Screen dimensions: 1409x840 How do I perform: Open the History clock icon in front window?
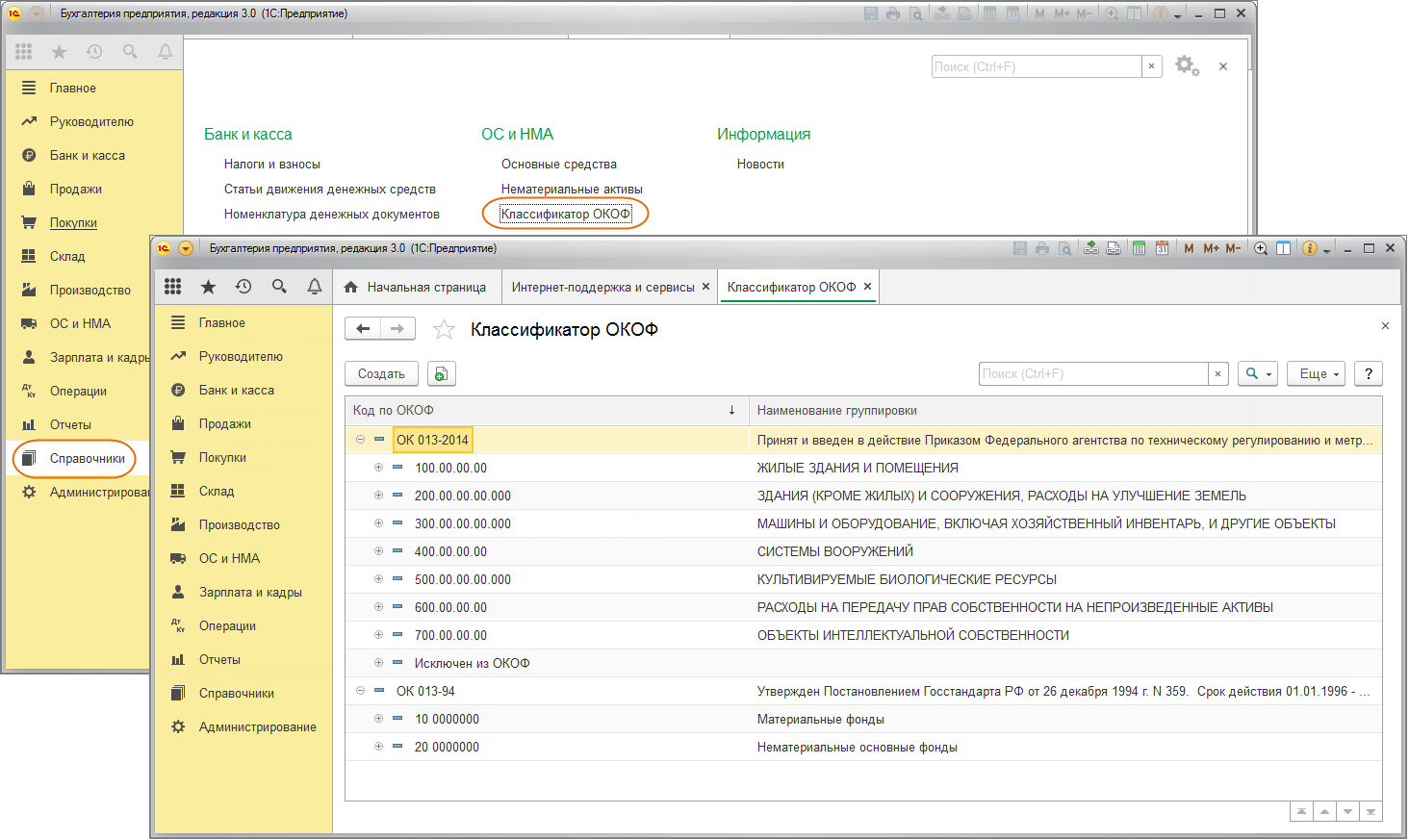[243, 287]
